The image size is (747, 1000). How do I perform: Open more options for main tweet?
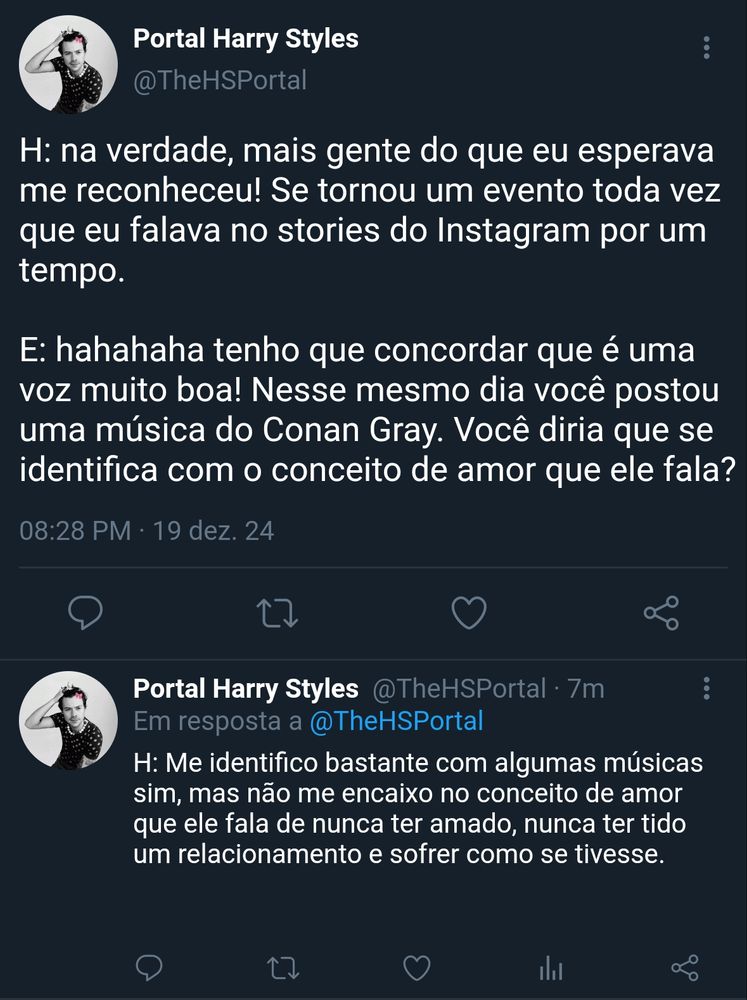tap(706, 48)
